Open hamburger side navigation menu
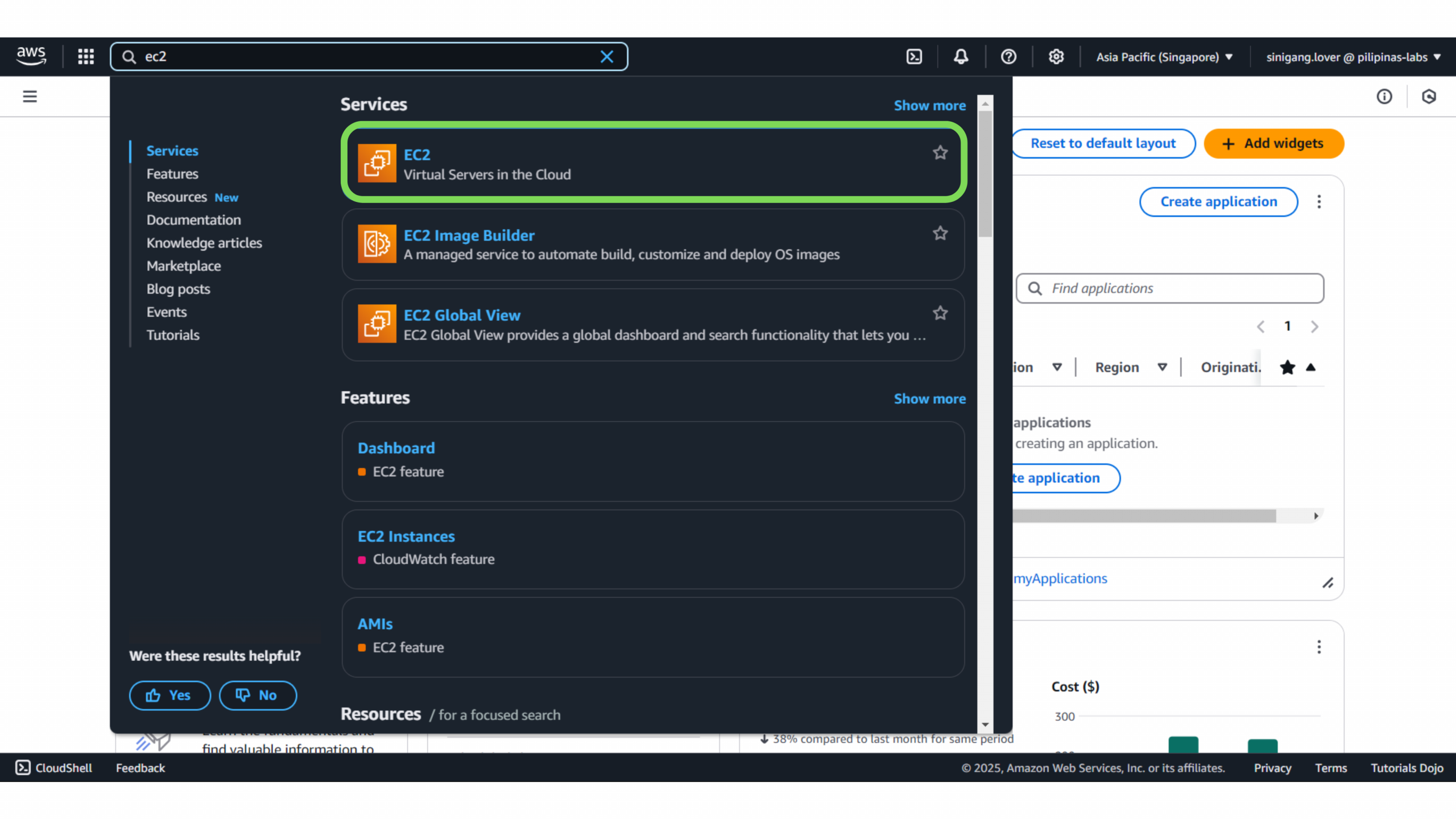 30,96
